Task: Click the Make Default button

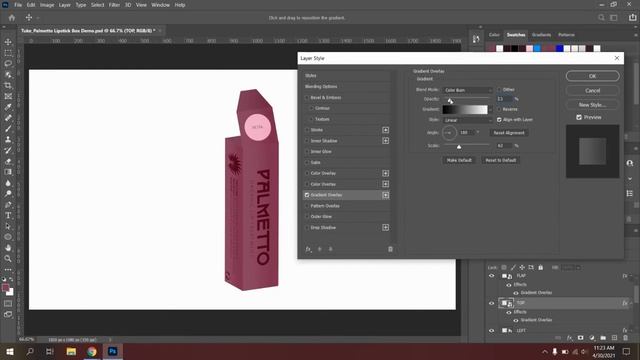Action: 459,160
